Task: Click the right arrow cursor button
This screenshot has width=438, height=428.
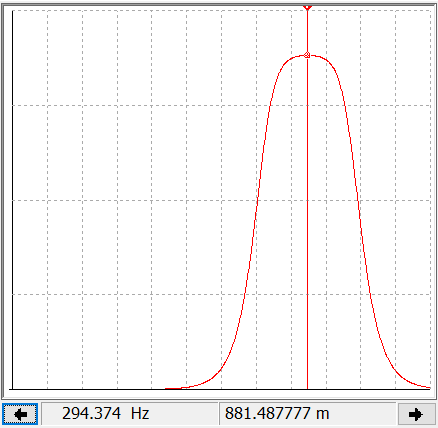Action: pos(417,414)
